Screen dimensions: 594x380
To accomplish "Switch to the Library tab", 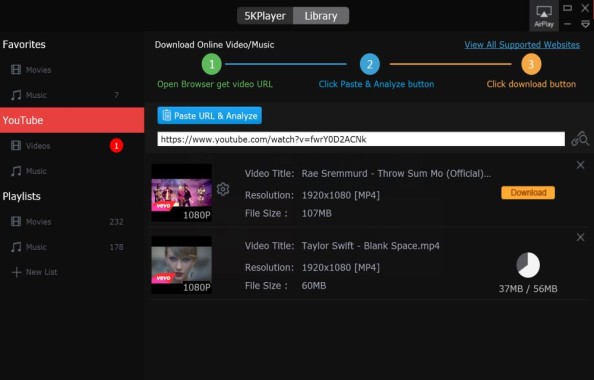I will (321, 16).
